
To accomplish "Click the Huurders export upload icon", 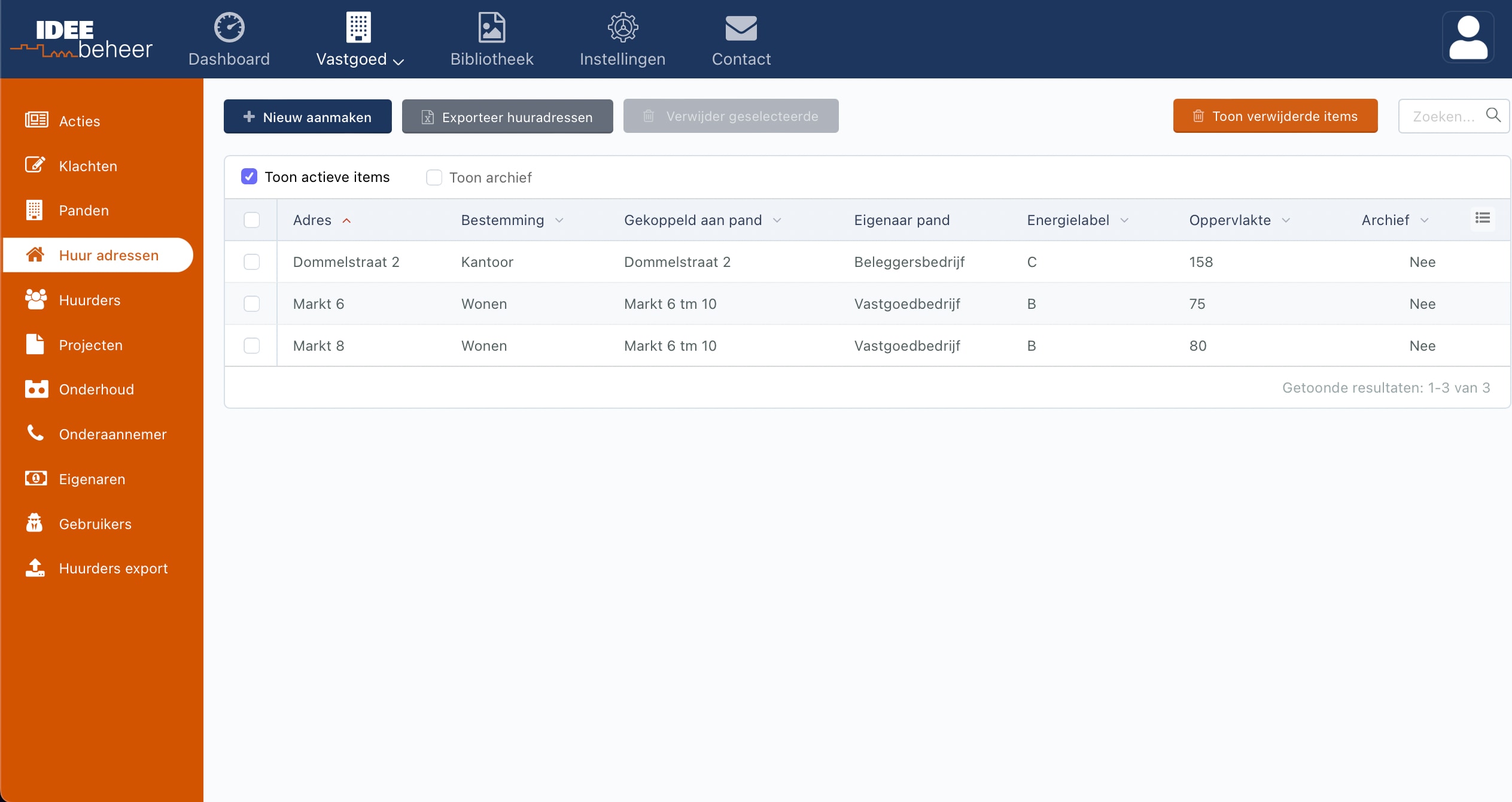I will coord(35,567).
